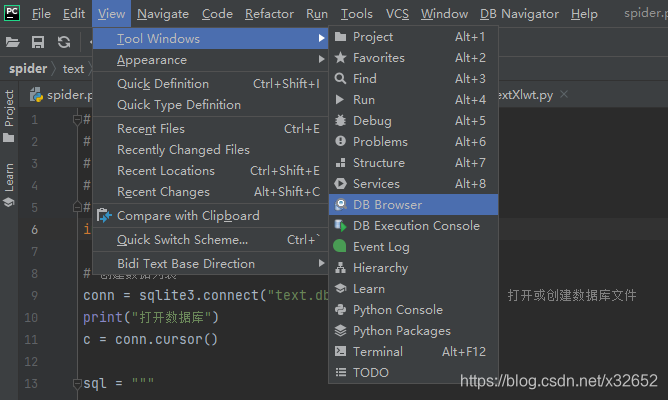Click the Synchronize reload toolbar icon
This screenshot has width=668, height=400.
pyautogui.click(x=64, y=42)
